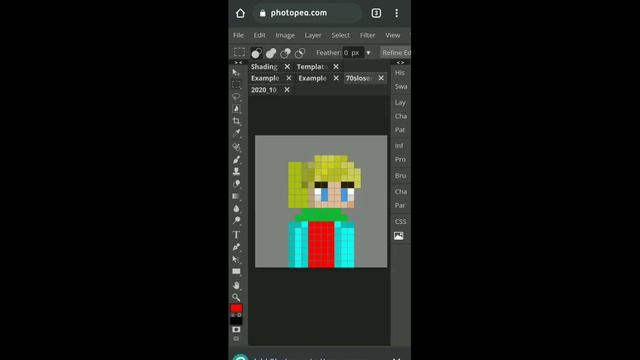
Task: Close the 70sloser document tab
Action: pyautogui.click(x=381, y=78)
